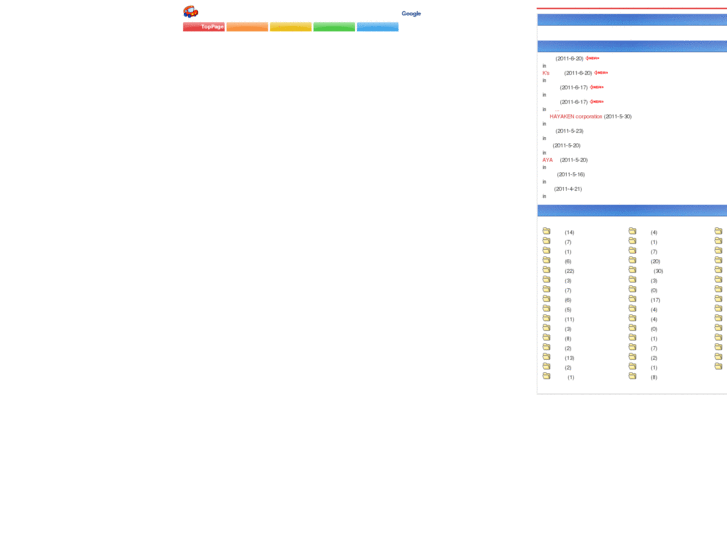
Task: Click the red car site logo
Action: click(191, 12)
